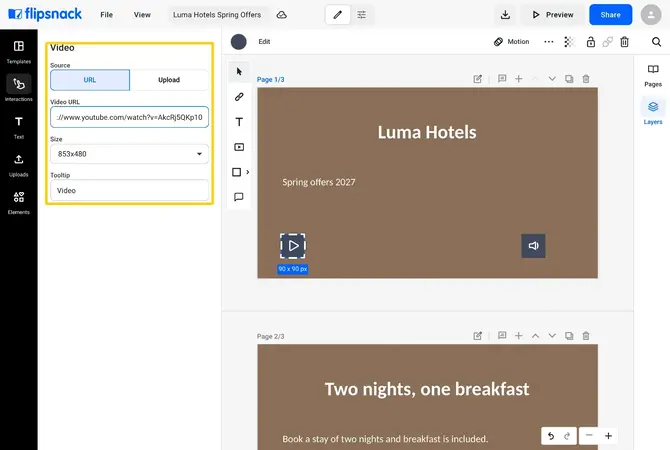The width and height of the screenshot is (670, 450).
Task: Delete Page 1/3
Action: click(586, 79)
